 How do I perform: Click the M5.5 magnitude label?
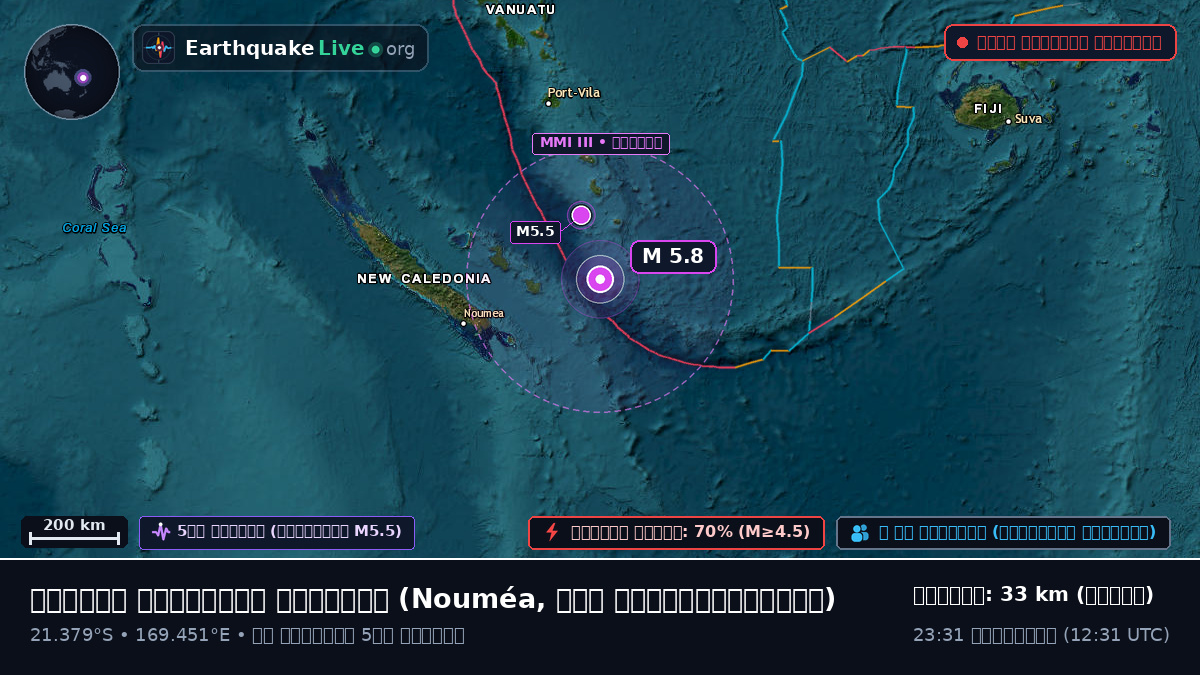coord(535,232)
